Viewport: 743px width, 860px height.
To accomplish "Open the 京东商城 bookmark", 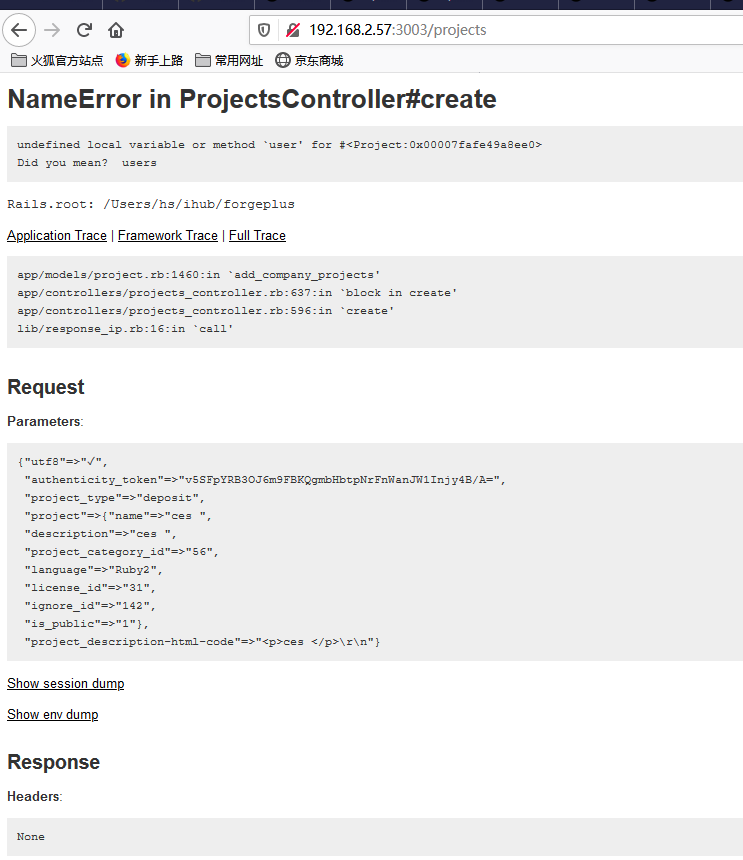I will coord(309,60).
